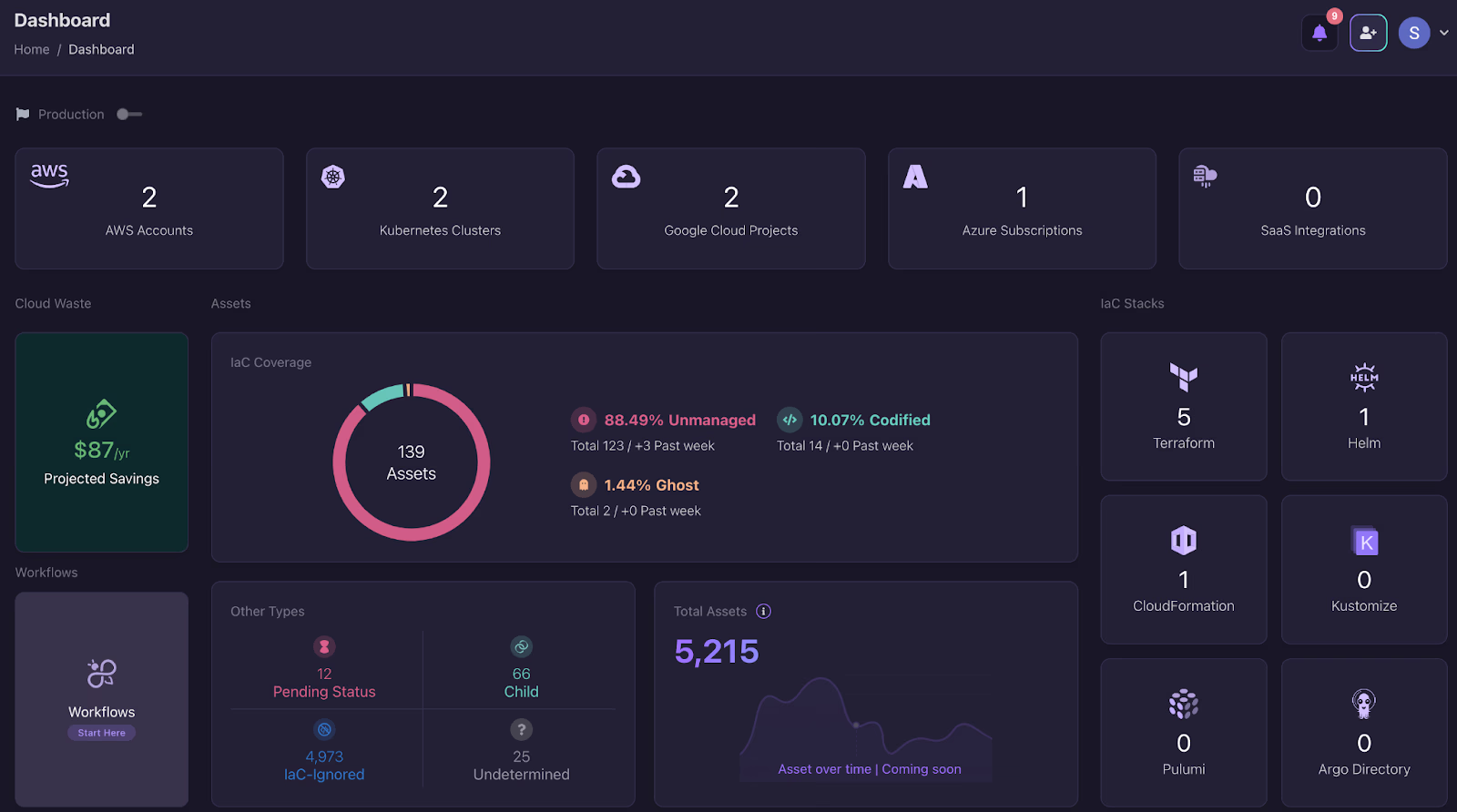Viewport: 1457px width, 812px height.
Task: Click the IaC Stacks section label
Action: pos(1132,303)
